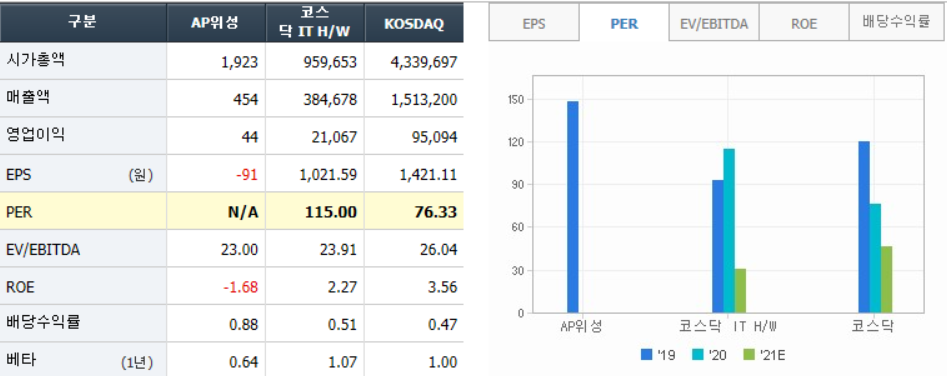Click operating profit value 95,094
The width and height of the screenshot is (947, 376).
(x=435, y=138)
